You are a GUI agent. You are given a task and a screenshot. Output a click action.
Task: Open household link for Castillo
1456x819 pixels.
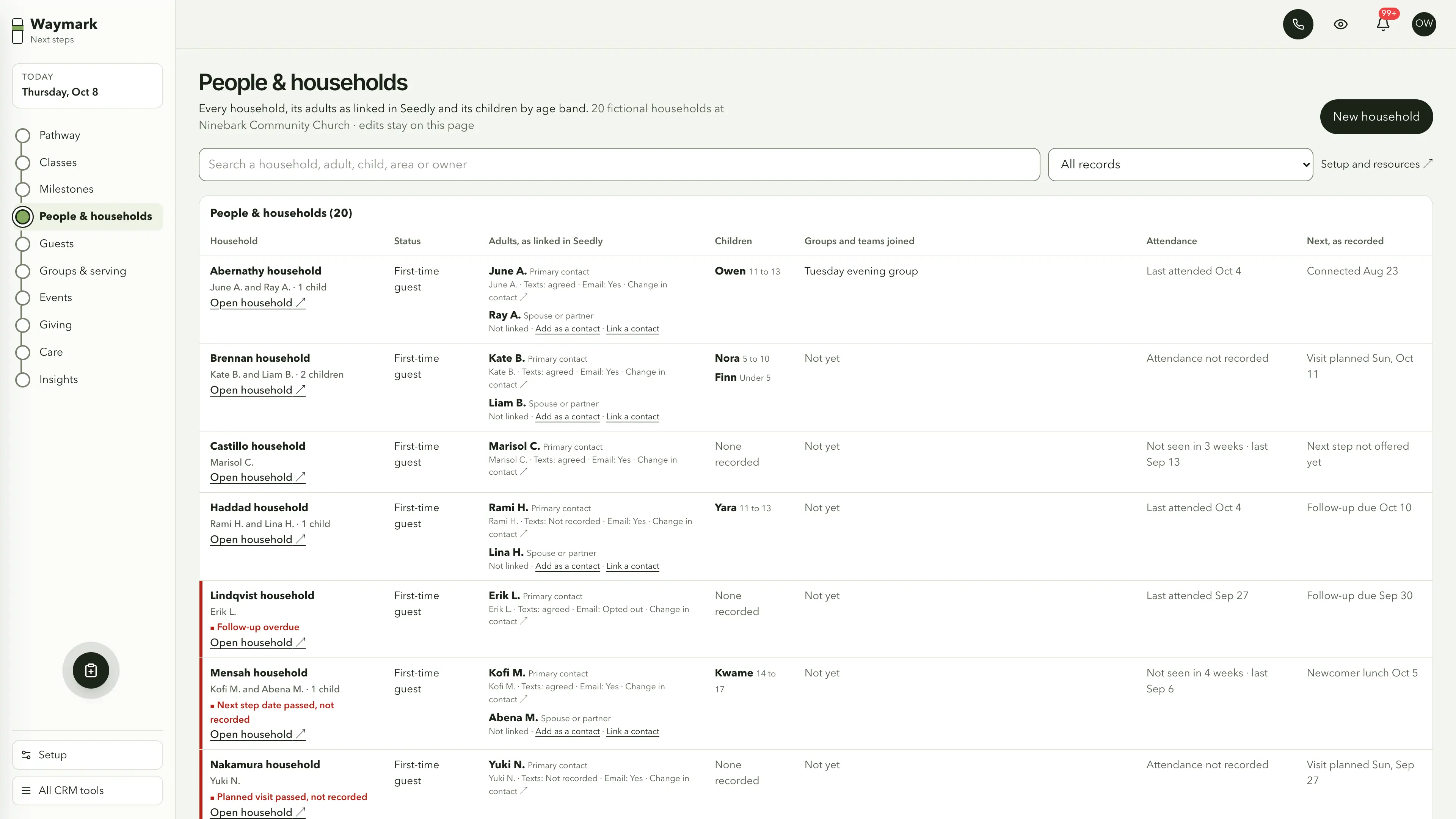[258, 478]
